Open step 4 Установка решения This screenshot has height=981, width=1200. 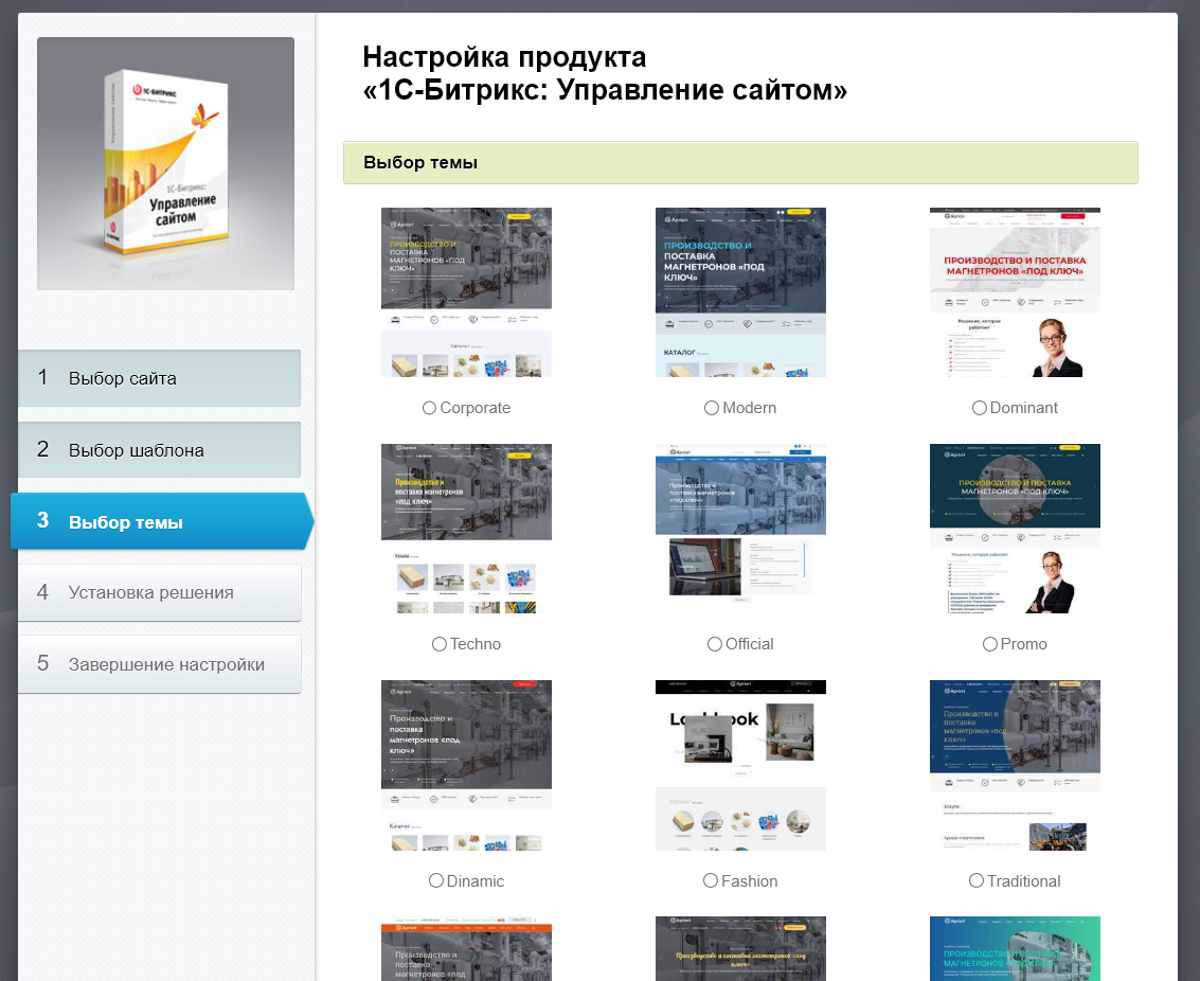tap(159, 592)
